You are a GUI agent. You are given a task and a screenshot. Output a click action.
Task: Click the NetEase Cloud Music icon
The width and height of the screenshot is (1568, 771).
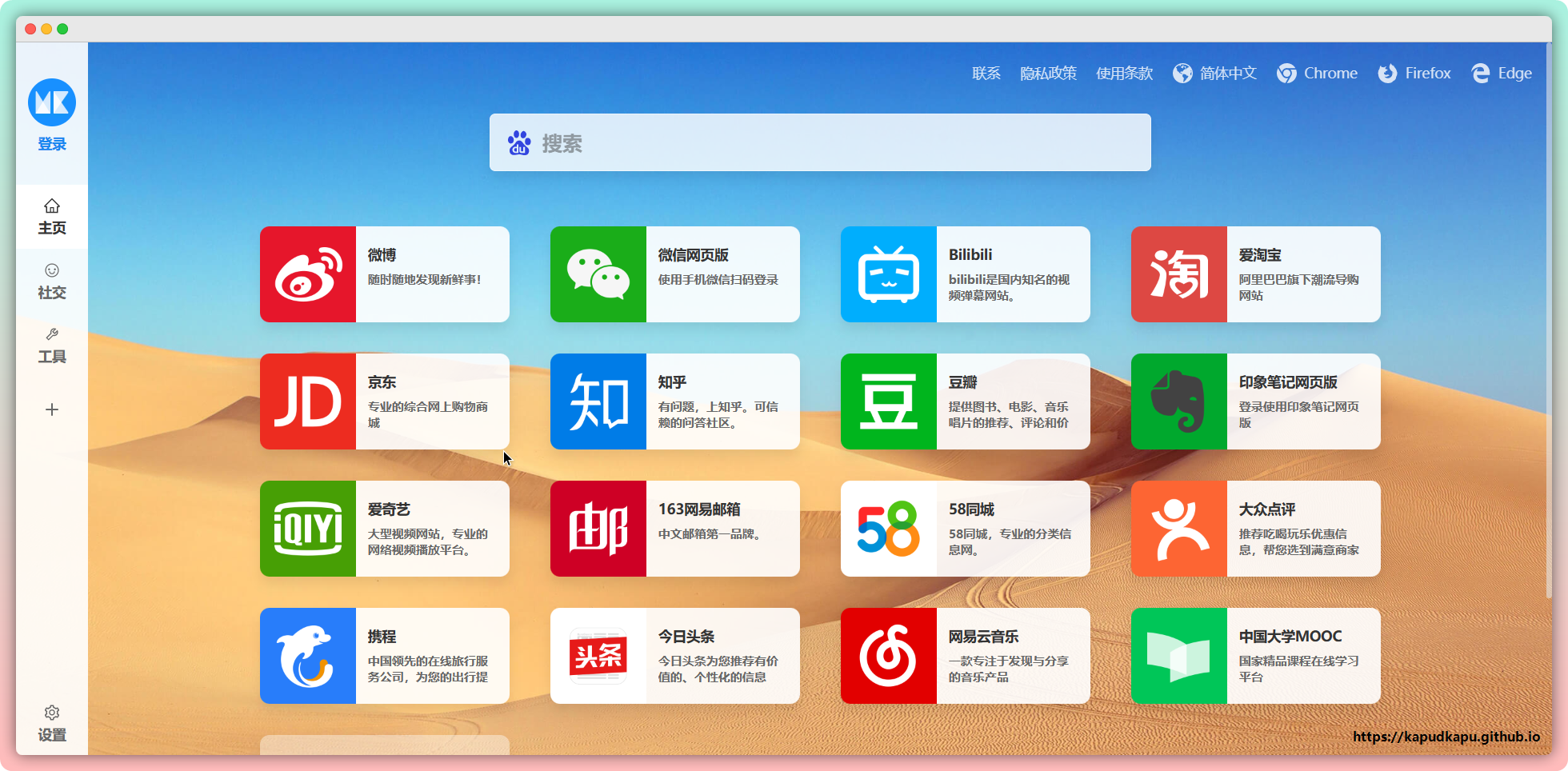(x=889, y=656)
